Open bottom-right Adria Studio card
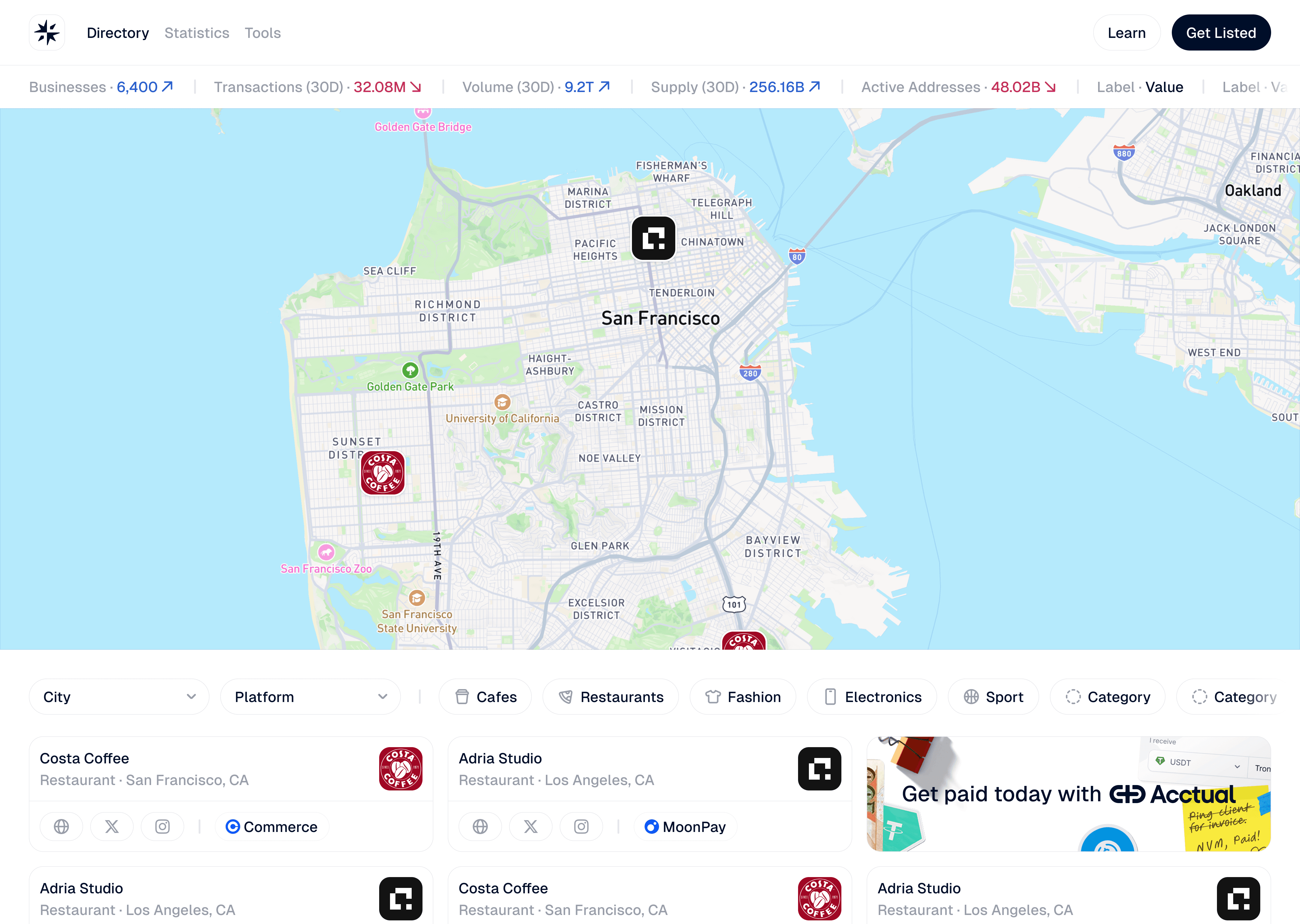 click(1069, 895)
